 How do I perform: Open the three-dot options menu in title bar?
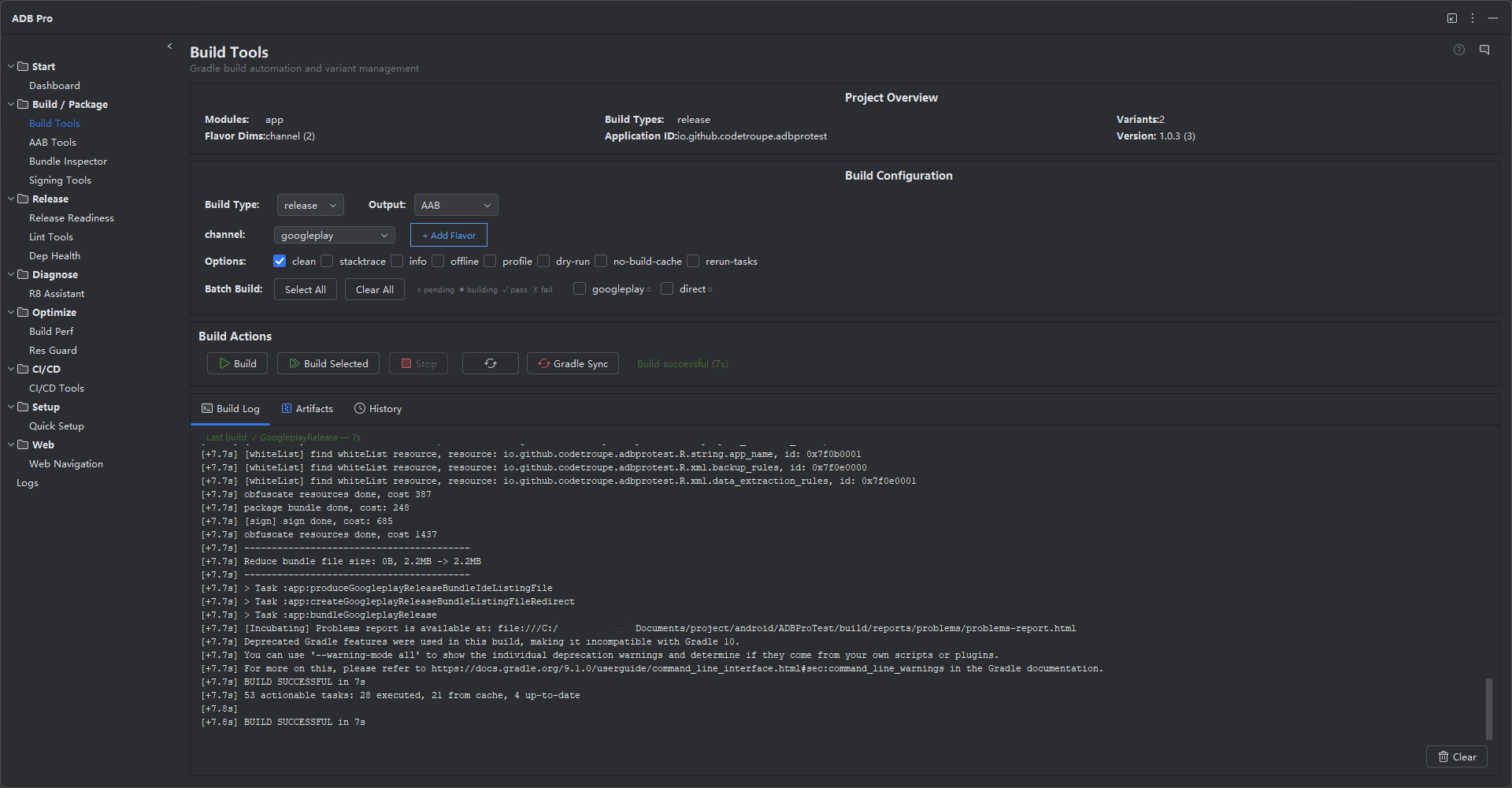[1473, 18]
